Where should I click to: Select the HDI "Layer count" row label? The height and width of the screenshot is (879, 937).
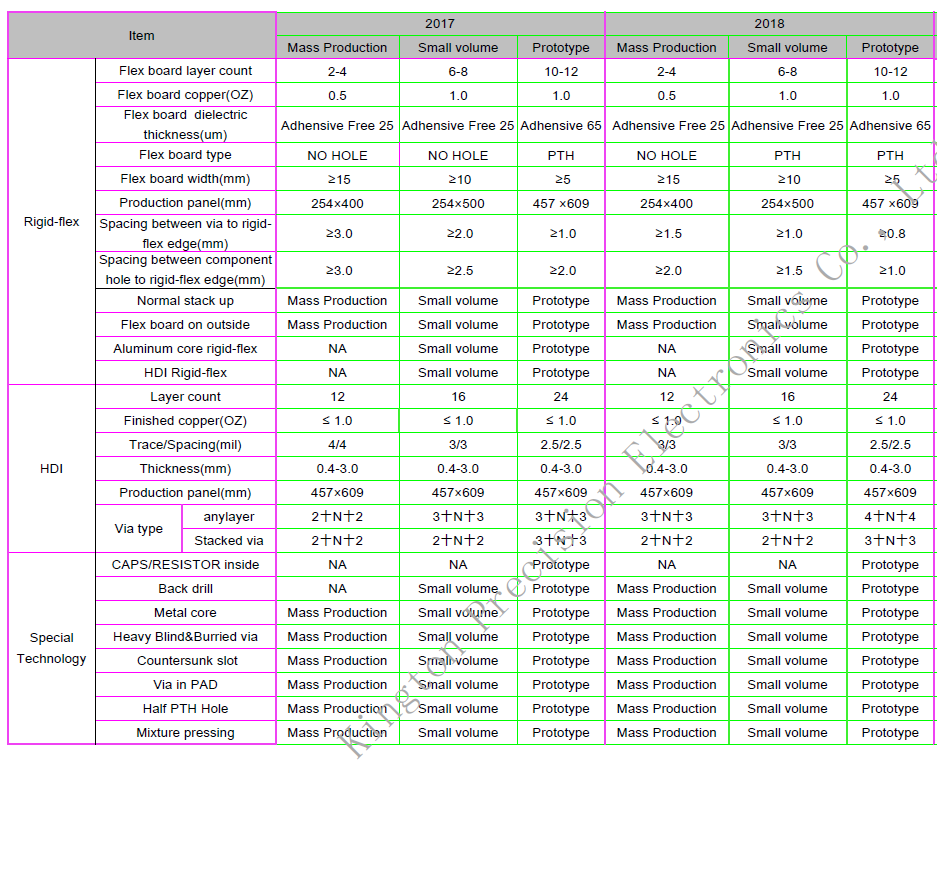pyautogui.click(x=185, y=397)
